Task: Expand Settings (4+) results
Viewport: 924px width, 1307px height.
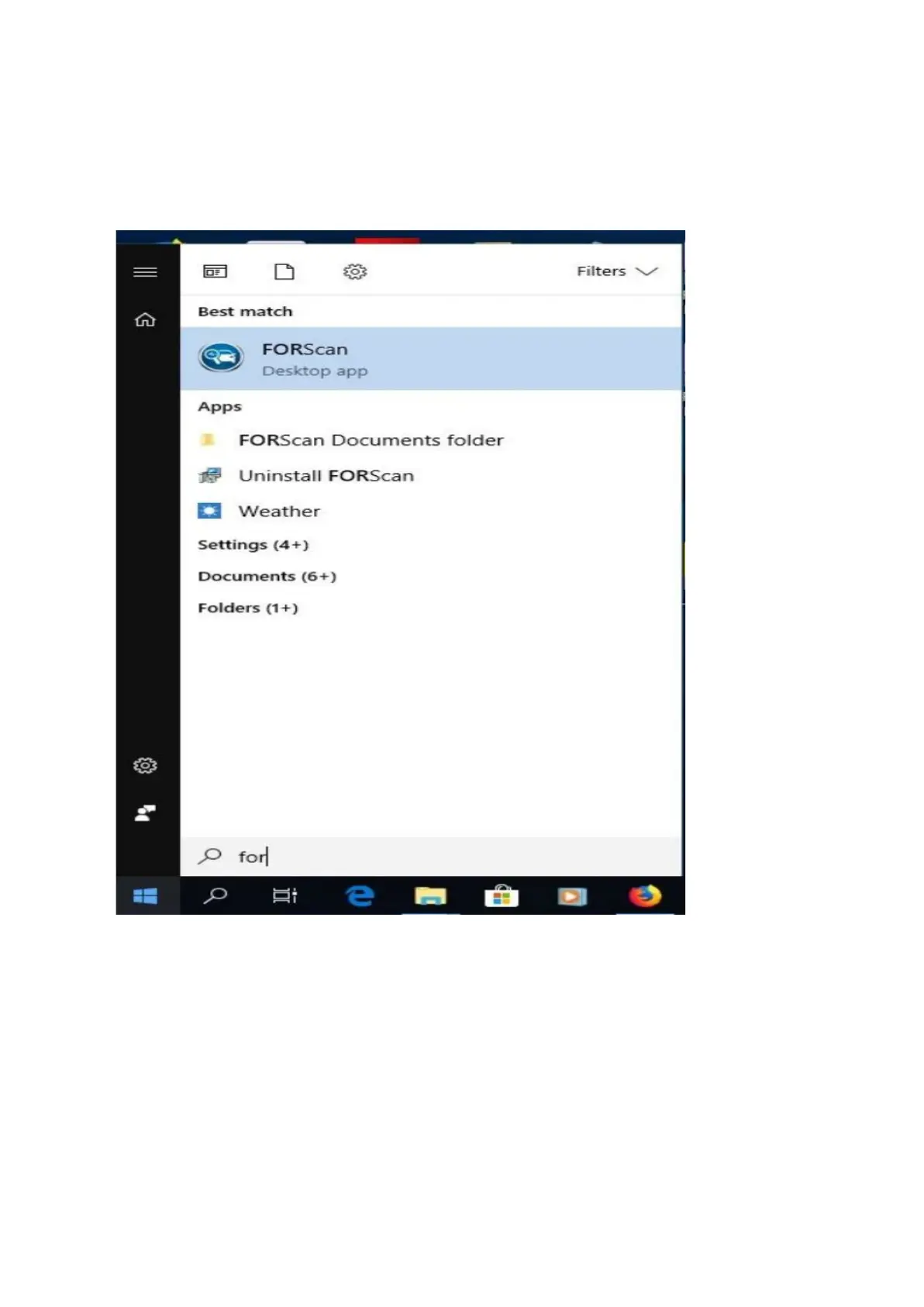Action: [x=253, y=545]
